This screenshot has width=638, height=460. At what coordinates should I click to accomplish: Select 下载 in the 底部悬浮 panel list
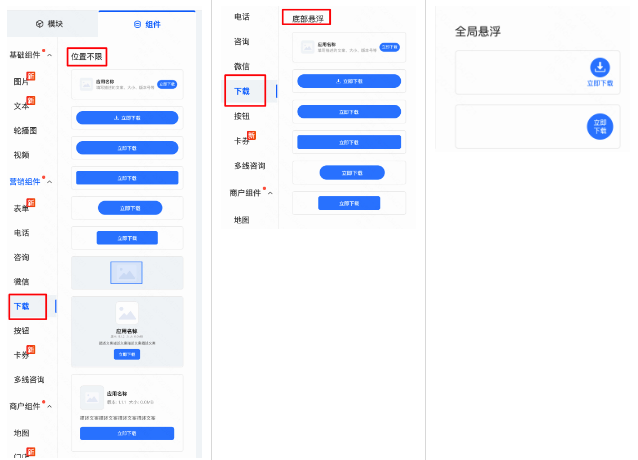pyautogui.click(x=242, y=91)
